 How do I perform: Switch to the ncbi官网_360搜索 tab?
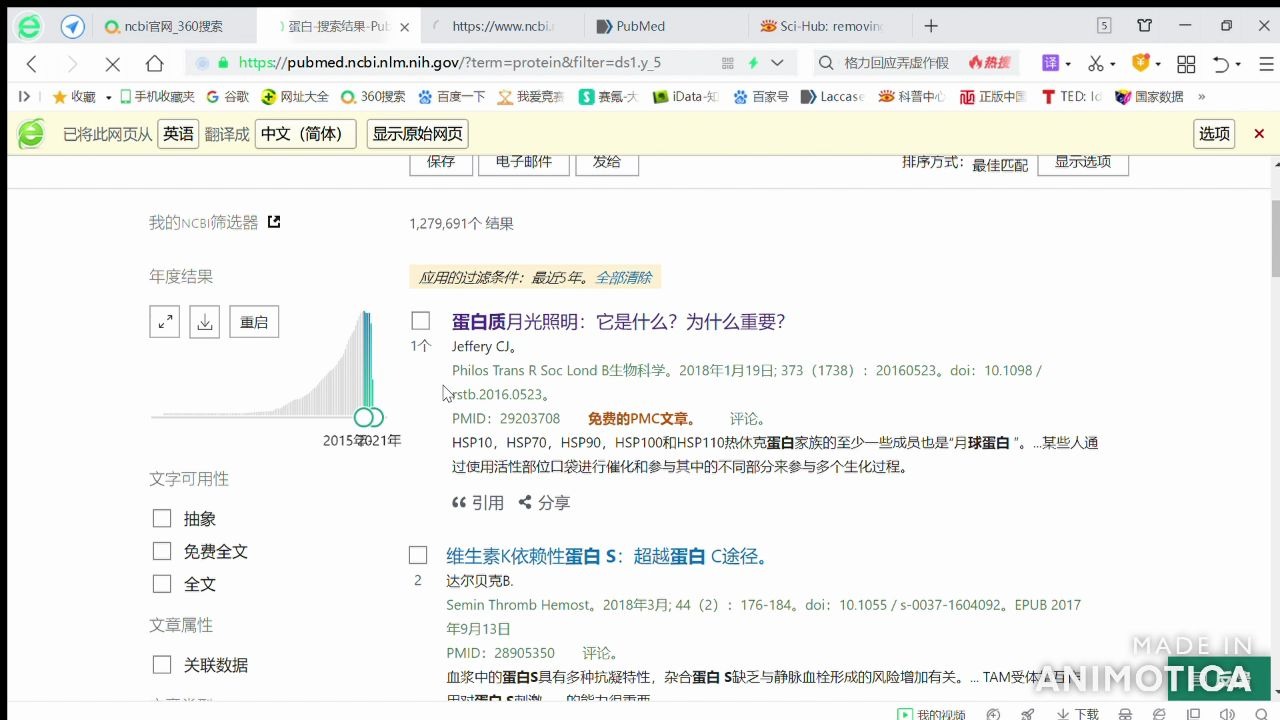click(177, 26)
